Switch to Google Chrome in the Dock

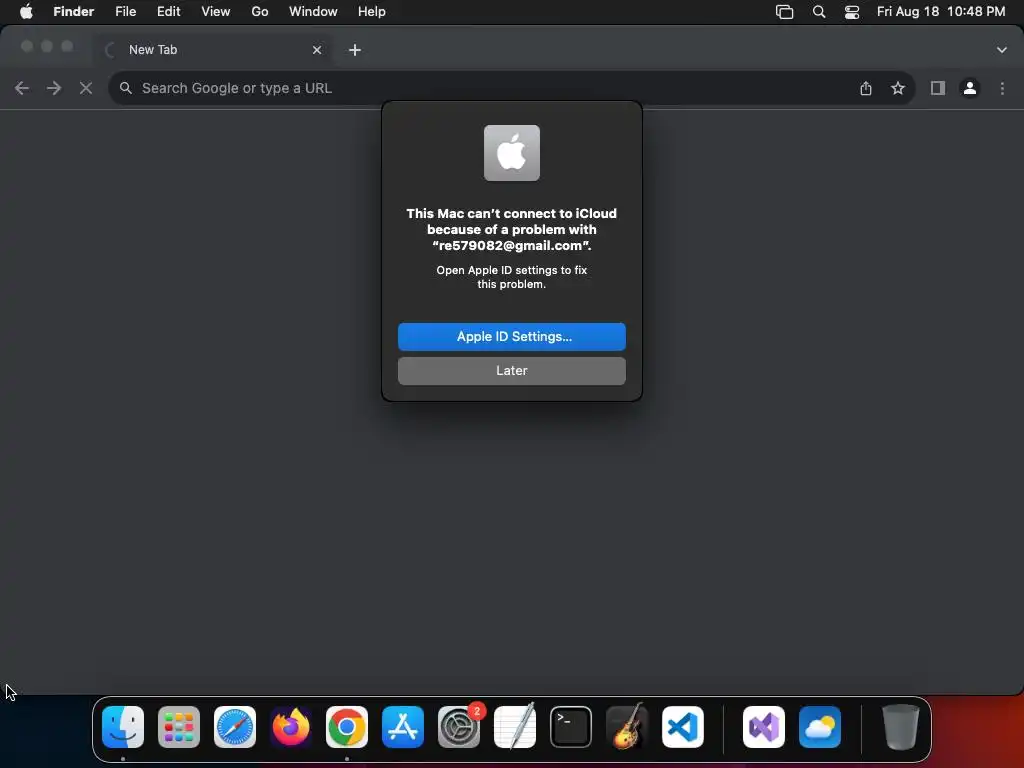tap(347, 727)
